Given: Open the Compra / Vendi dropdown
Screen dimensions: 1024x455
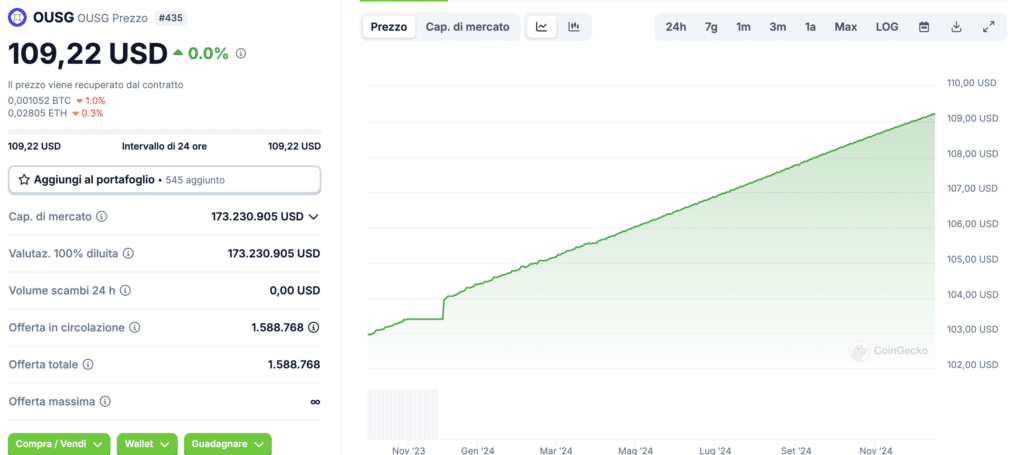Looking at the screenshot, I should 59,444.
